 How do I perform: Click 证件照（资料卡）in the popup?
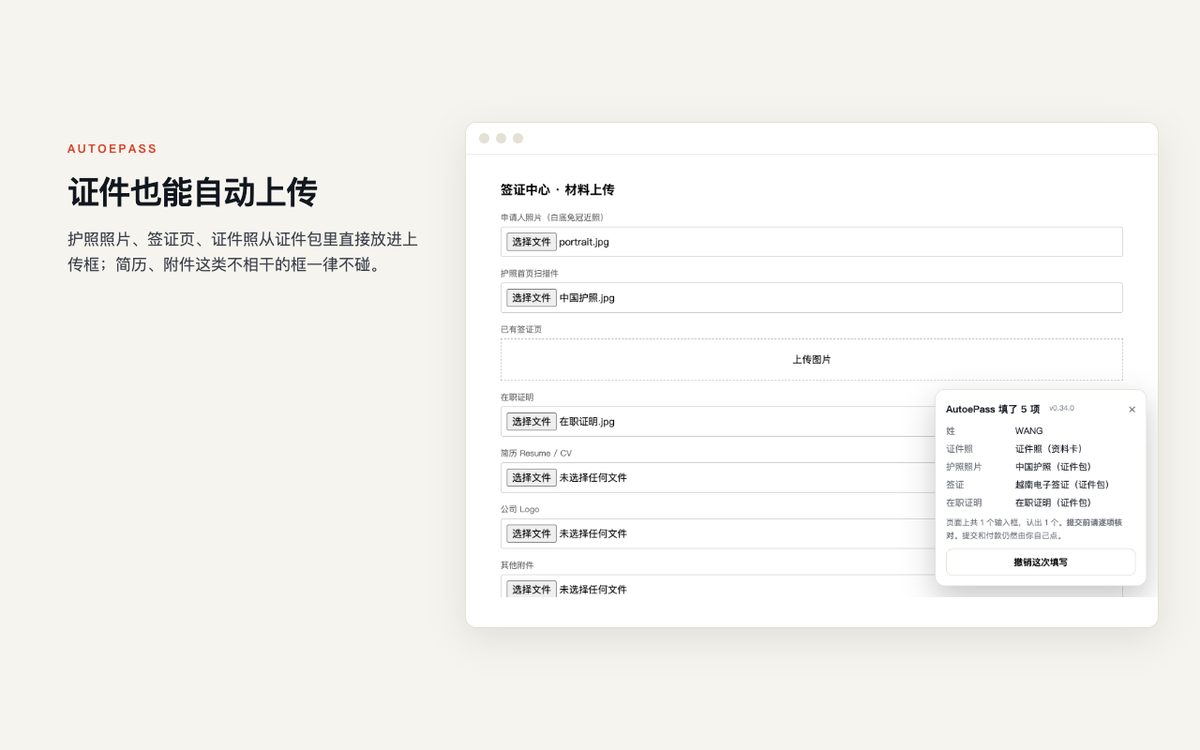coord(1050,449)
